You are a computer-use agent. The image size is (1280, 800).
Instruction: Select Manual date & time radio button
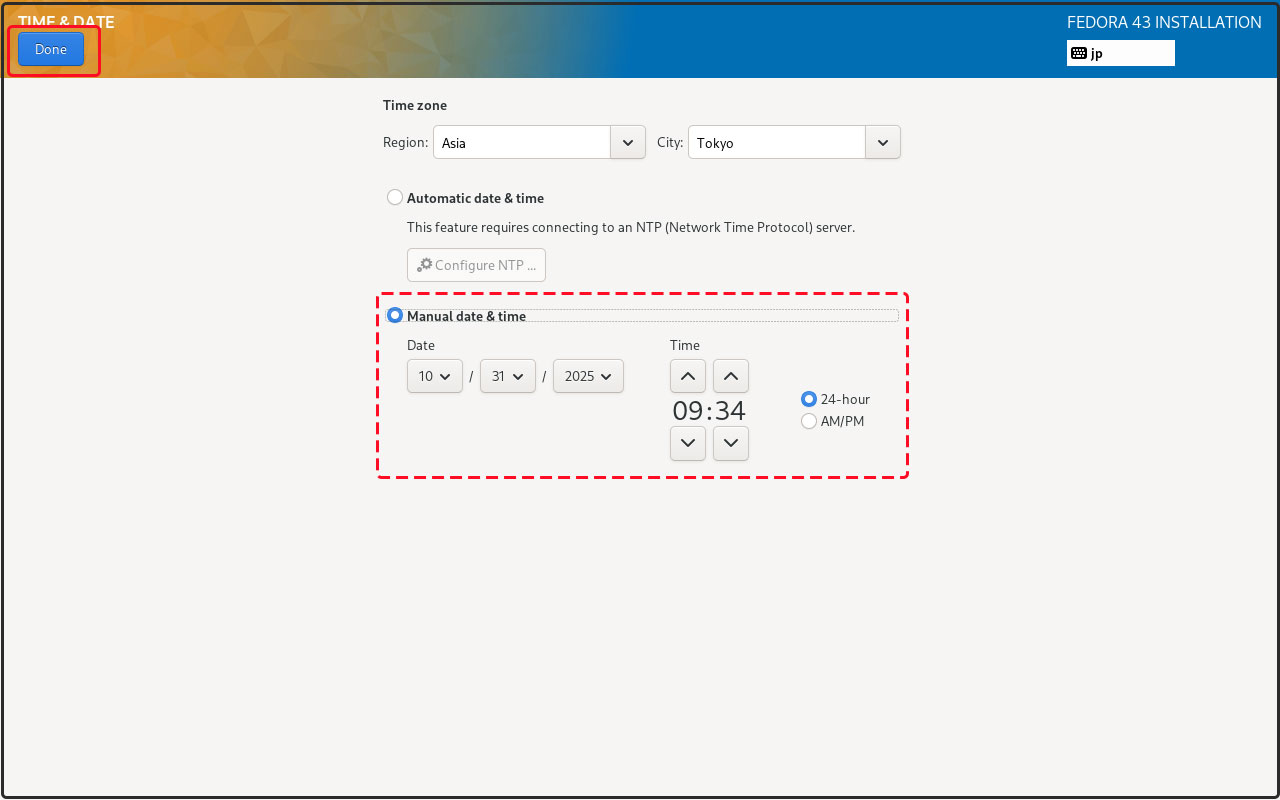point(395,316)
